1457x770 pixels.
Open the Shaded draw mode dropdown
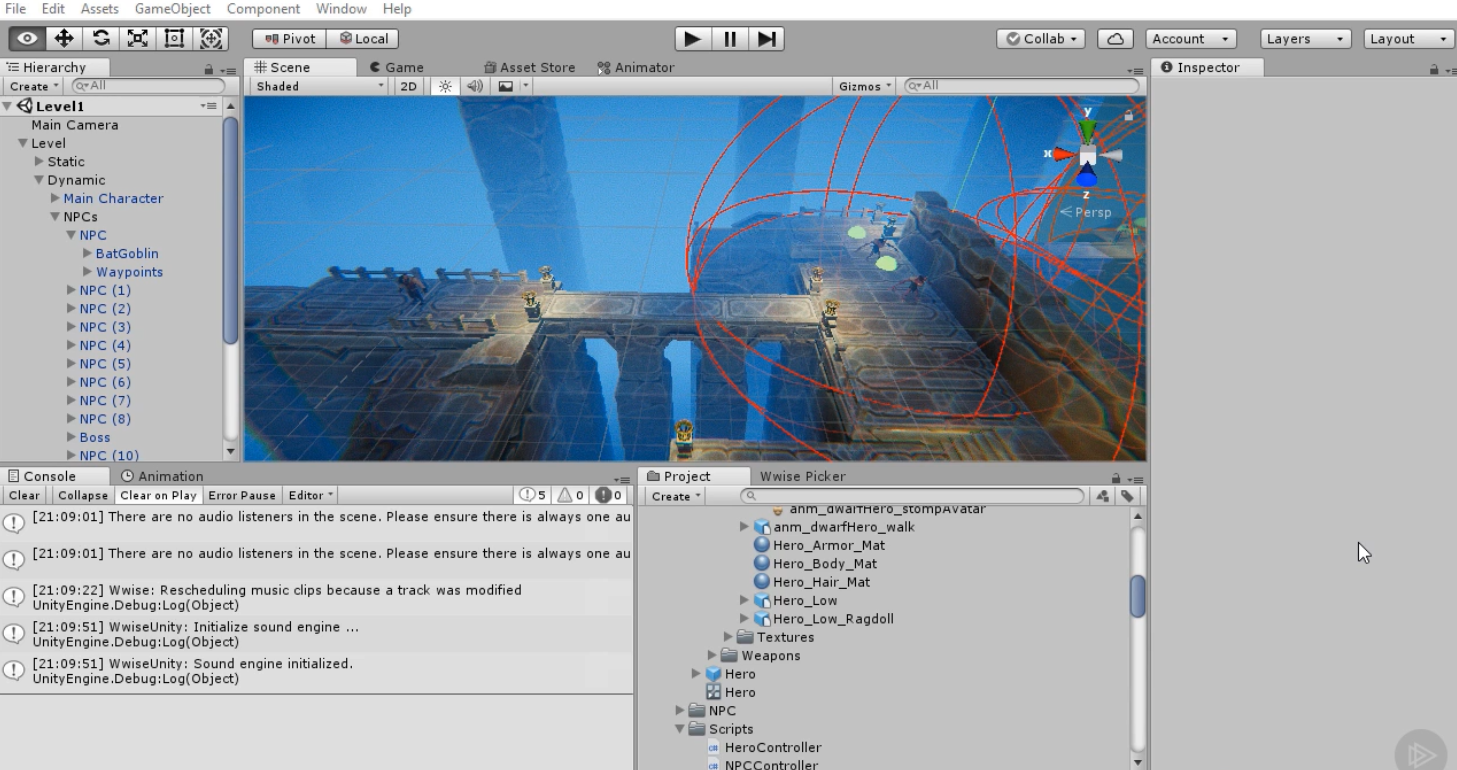click(x=320, y=86)
